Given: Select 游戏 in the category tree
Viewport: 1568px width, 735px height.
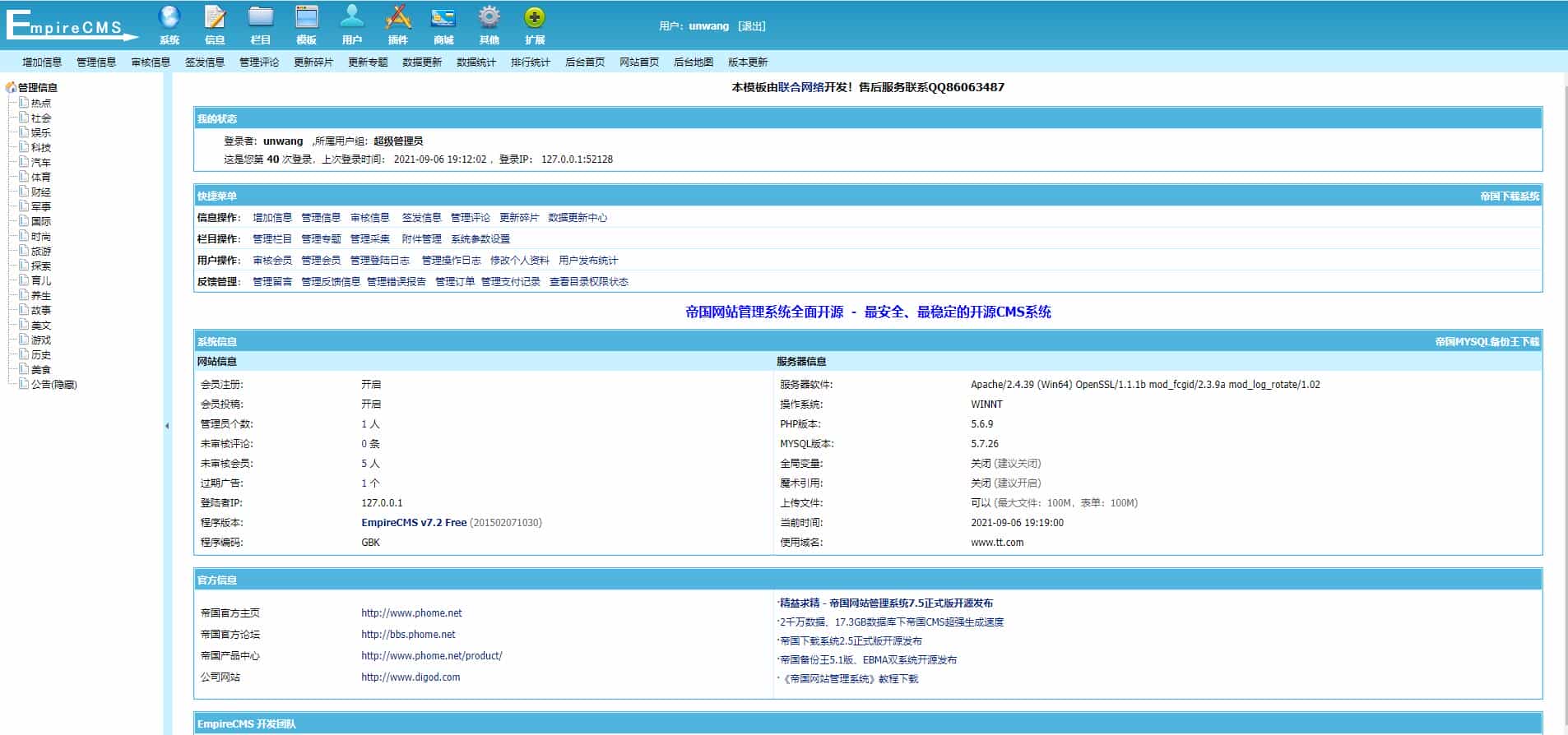Looking at the screenshot, I should (41, 340).
